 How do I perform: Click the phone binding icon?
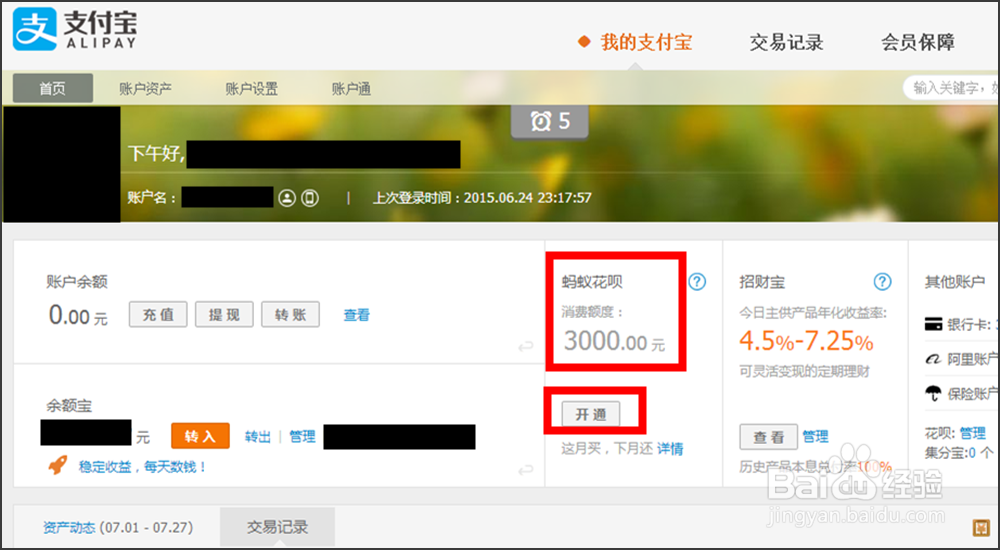[x=310, y=198]
